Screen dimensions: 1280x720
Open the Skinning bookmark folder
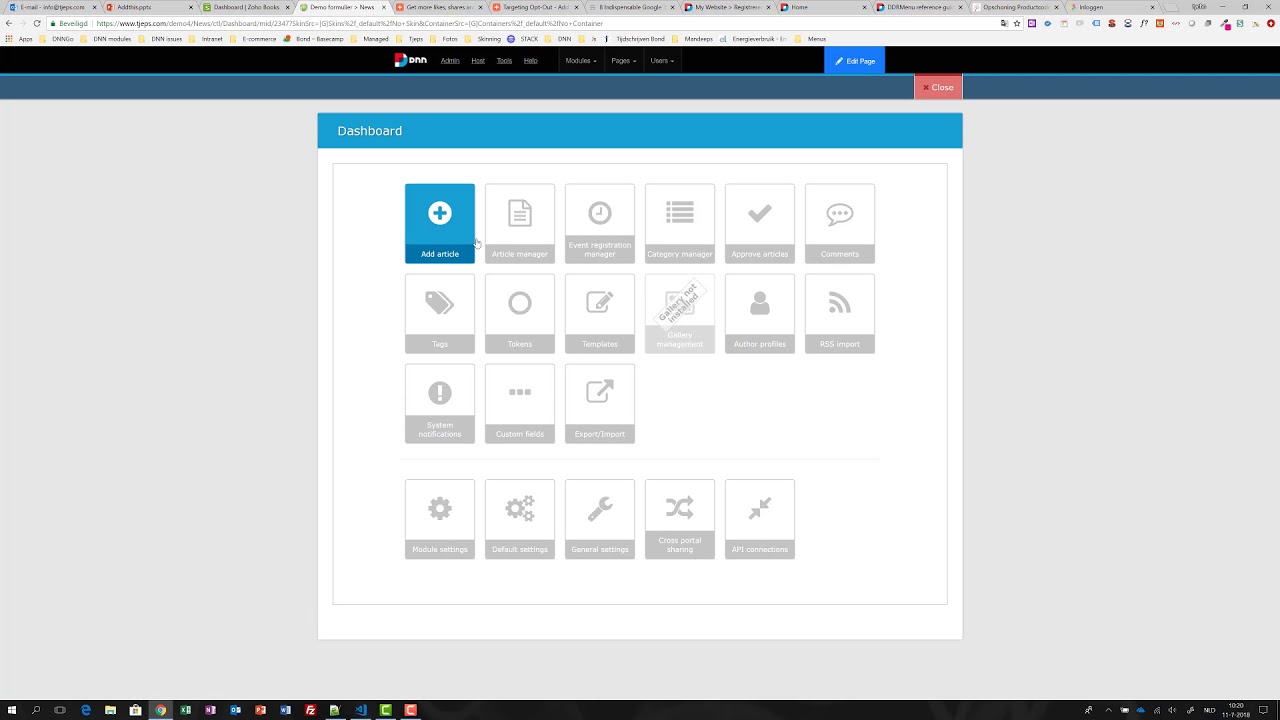pyautogui.click(x=484, y=39)
